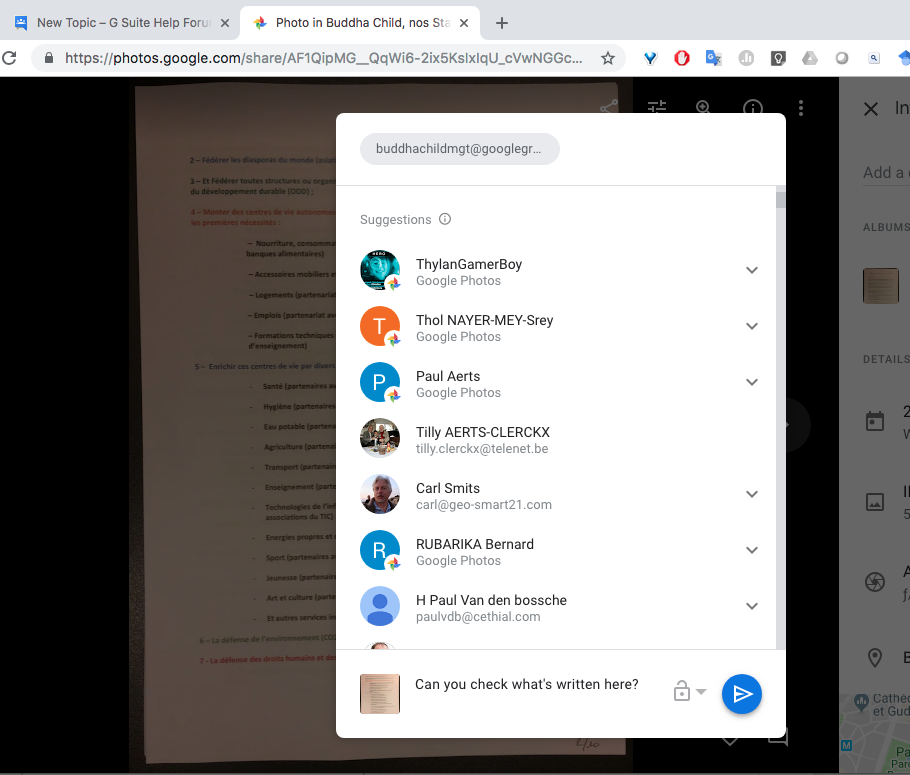Choose Tilly AERTS-CLERCKX as recipient
This screenshot has width=910, height=775.
point(556,438)
